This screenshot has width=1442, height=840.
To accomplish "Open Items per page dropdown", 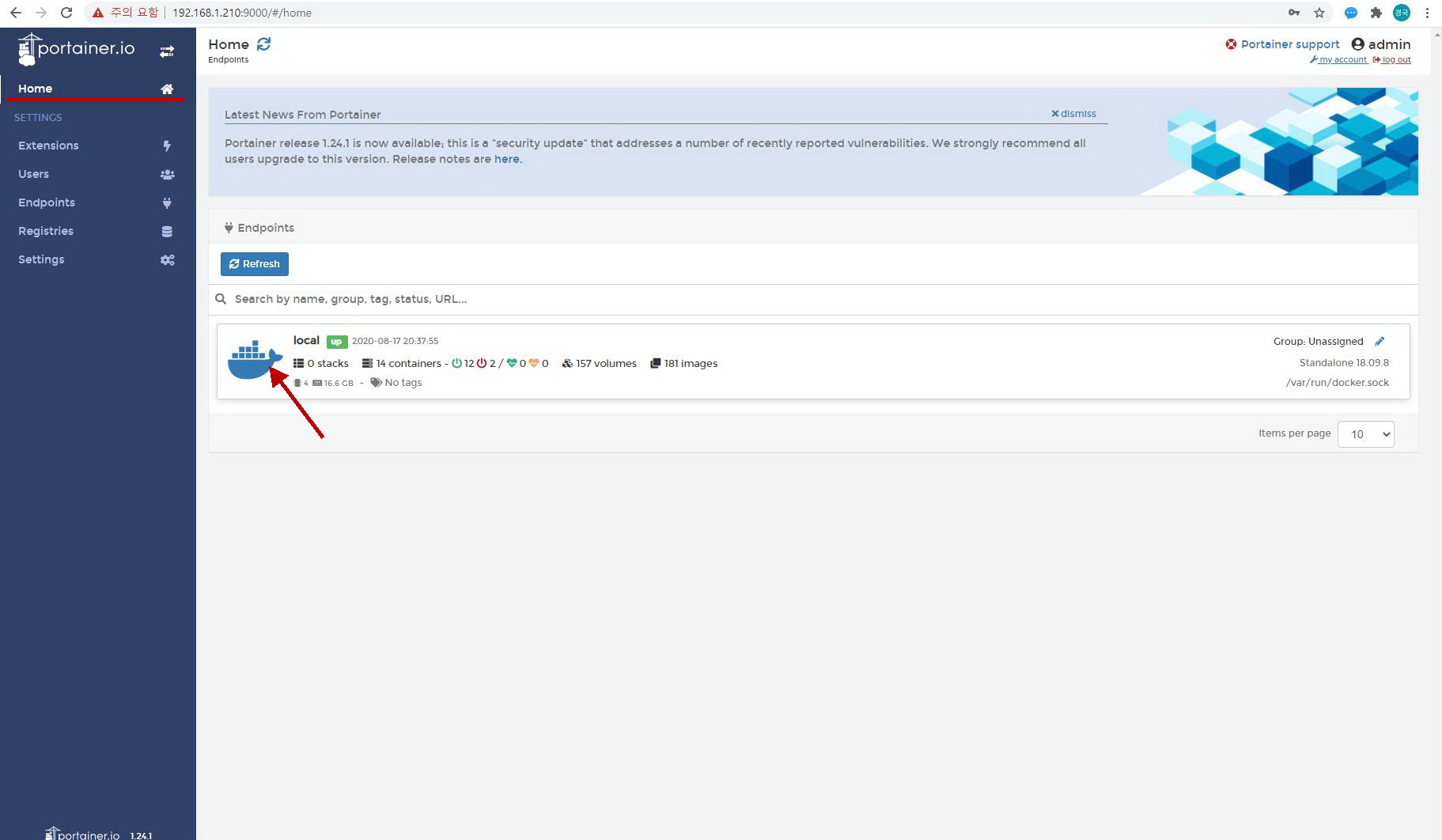I will [1365, 434].
